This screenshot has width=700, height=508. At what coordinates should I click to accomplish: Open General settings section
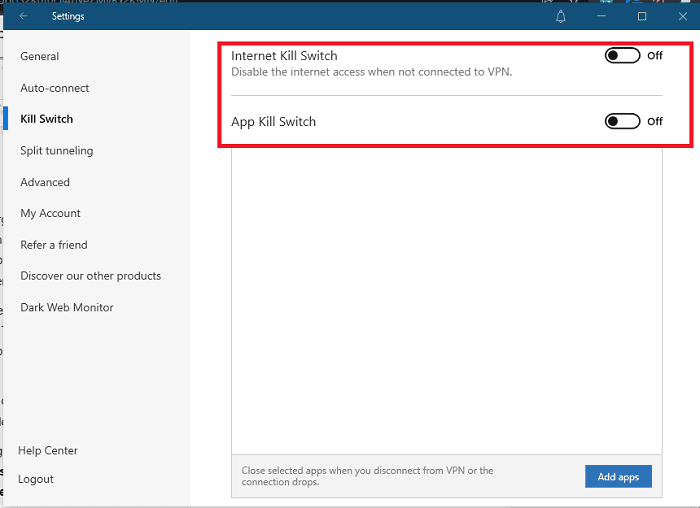click(x=40, y=57)
